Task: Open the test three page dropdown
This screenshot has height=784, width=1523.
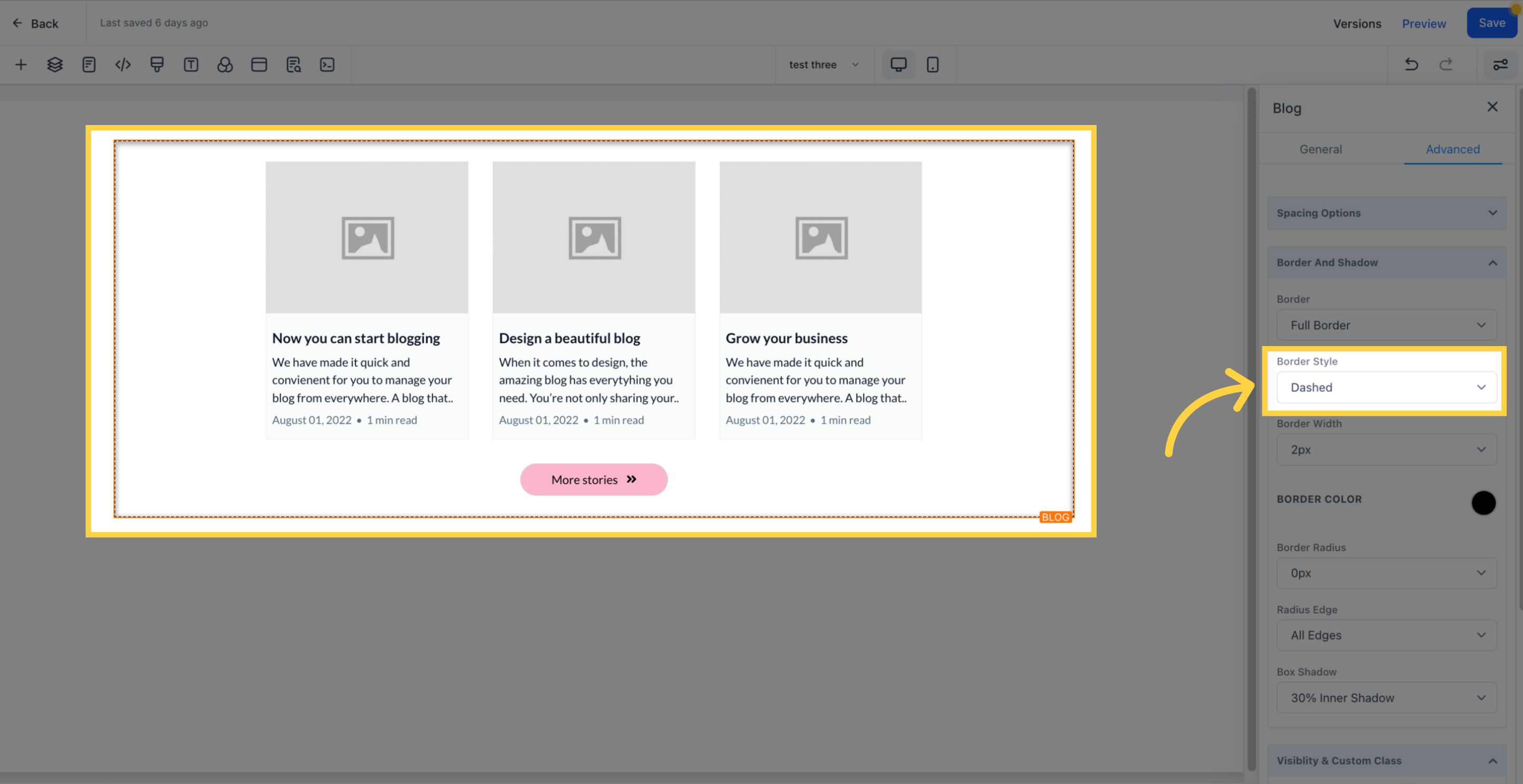Action: (824, 64)
